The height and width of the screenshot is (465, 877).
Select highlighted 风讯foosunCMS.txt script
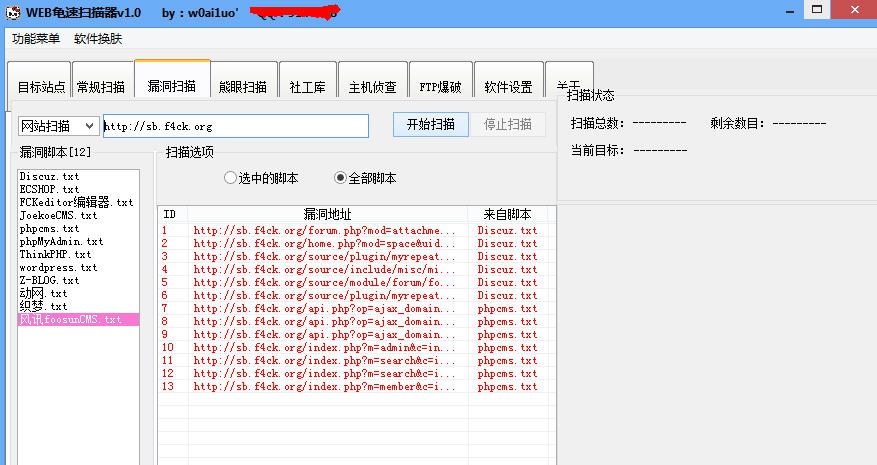[78, 320]
